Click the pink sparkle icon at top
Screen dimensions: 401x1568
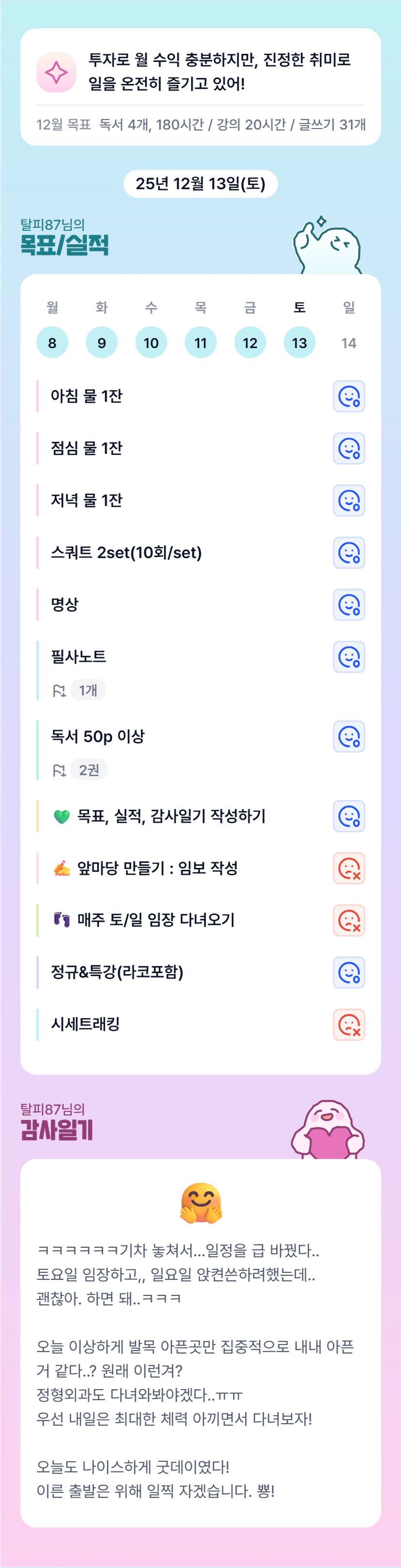(x=56, y=72)
